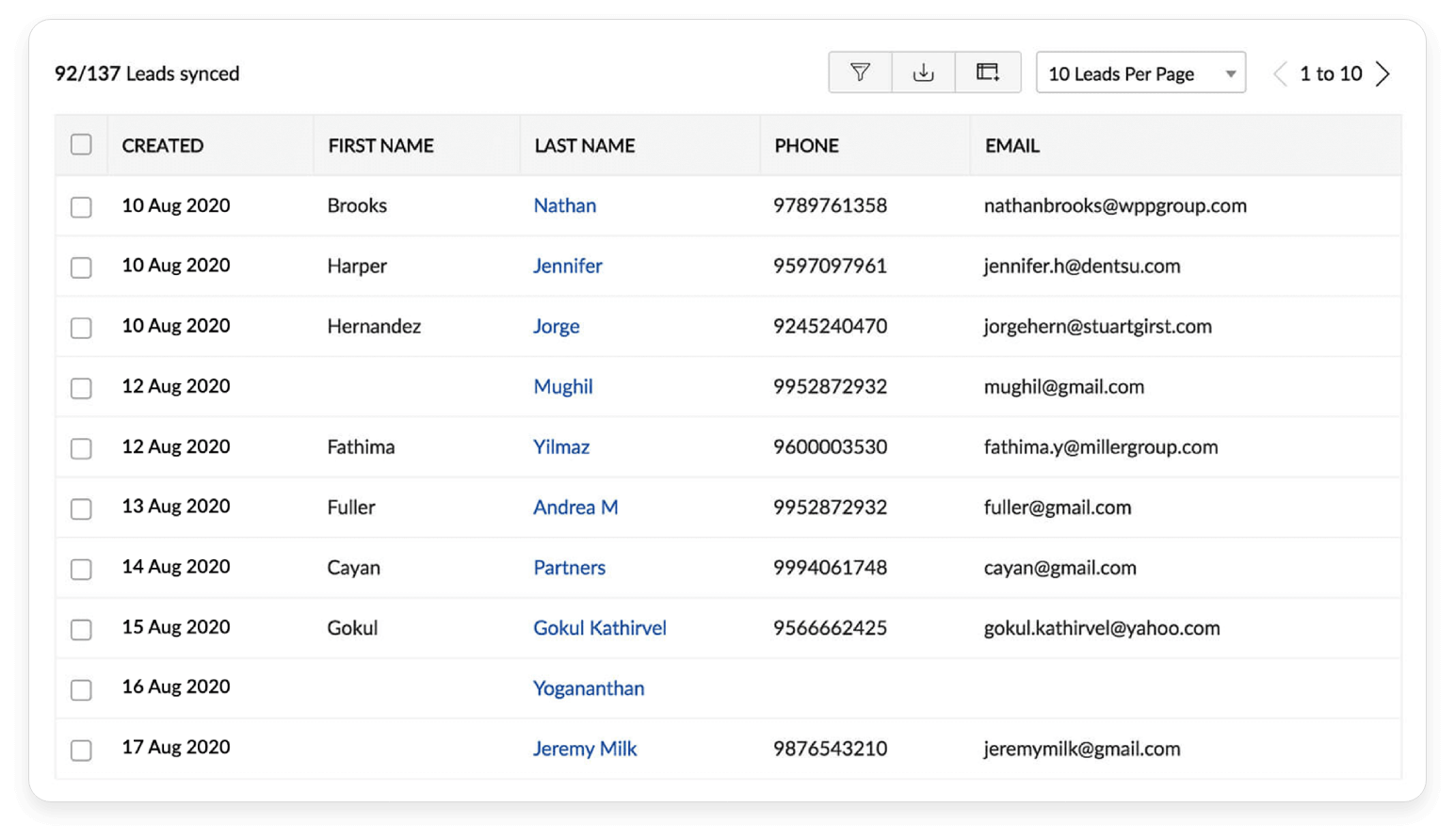Click the Yogananthan lead name
Screen dimensions: 1455x840
589,688
